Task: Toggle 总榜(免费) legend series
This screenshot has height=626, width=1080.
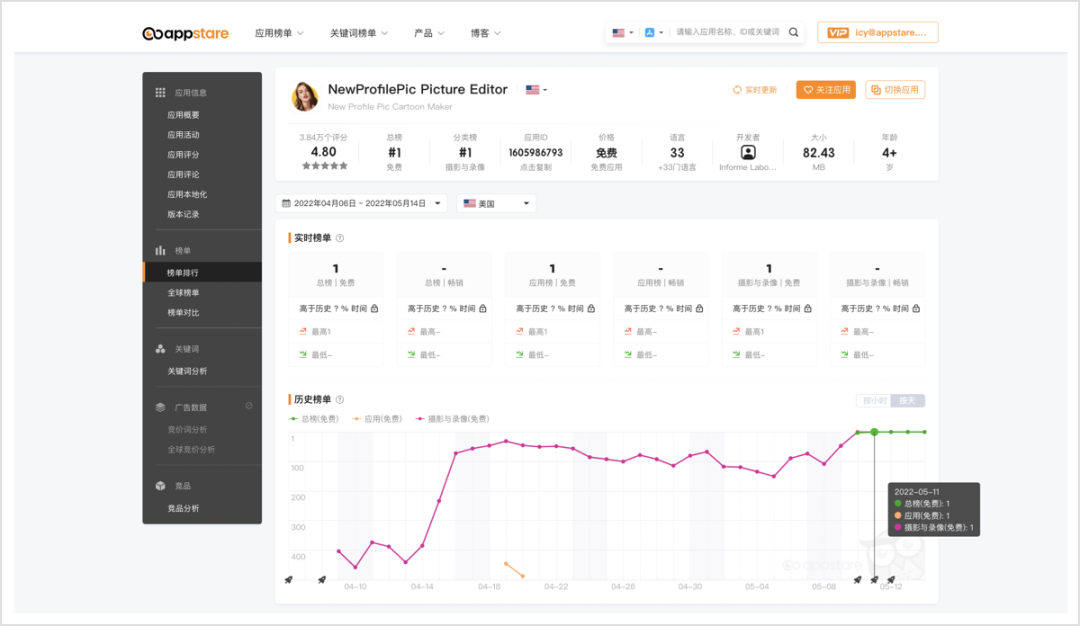Action: [x=314, y=419]
